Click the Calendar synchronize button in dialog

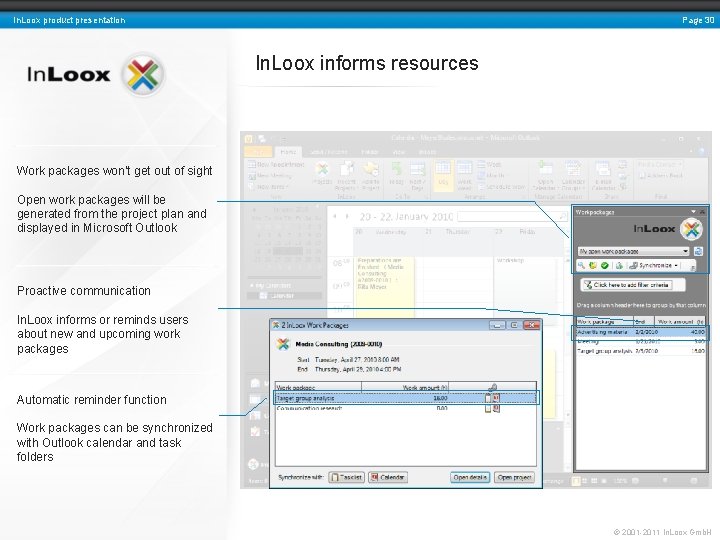click(388, 477)
